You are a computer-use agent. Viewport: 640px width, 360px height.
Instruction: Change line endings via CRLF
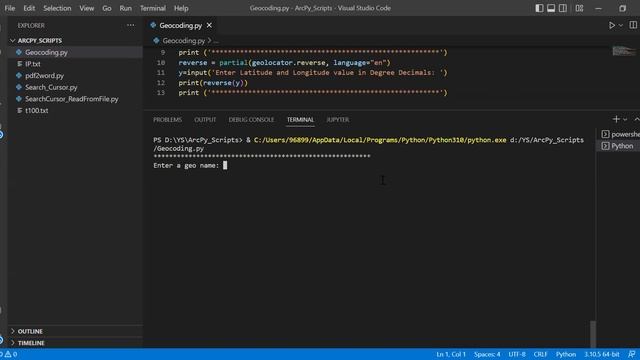(540, 354)
